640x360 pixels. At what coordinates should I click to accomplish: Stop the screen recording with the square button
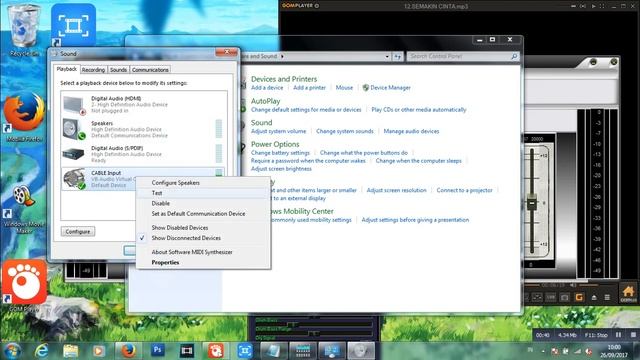point(633,335)
